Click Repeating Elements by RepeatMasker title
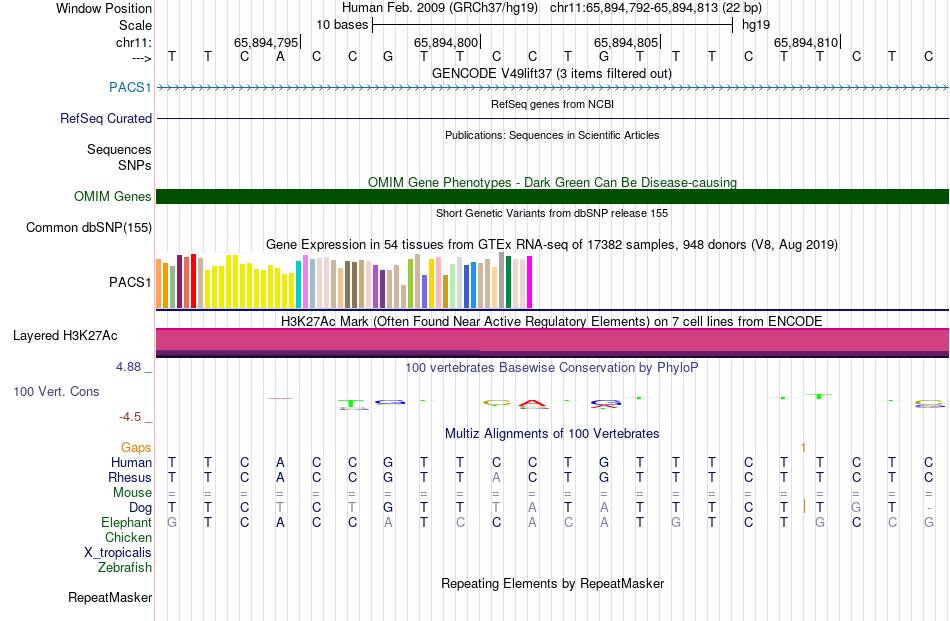950x621 pixels. click(x=552, y=583)
